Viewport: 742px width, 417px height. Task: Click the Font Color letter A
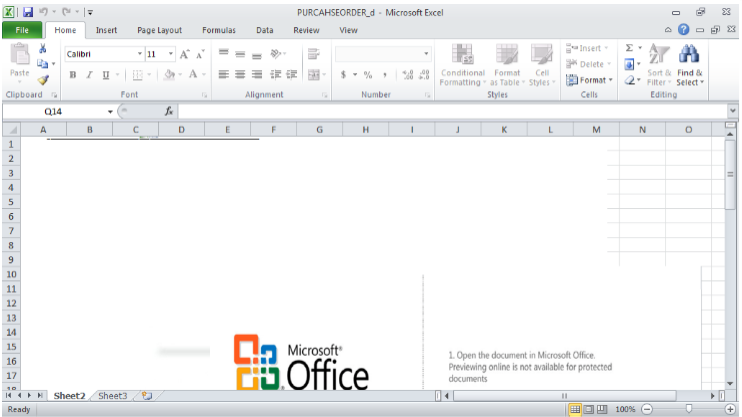coord(193,74)
